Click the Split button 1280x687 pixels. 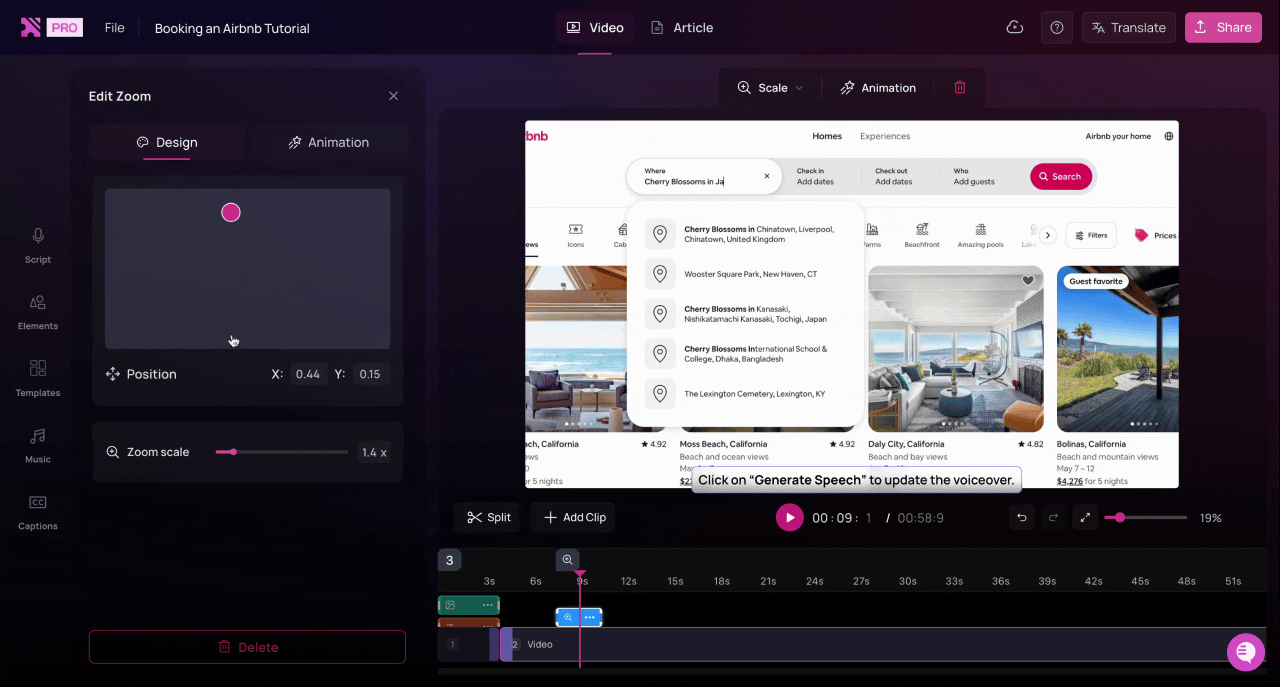point(489,517)
